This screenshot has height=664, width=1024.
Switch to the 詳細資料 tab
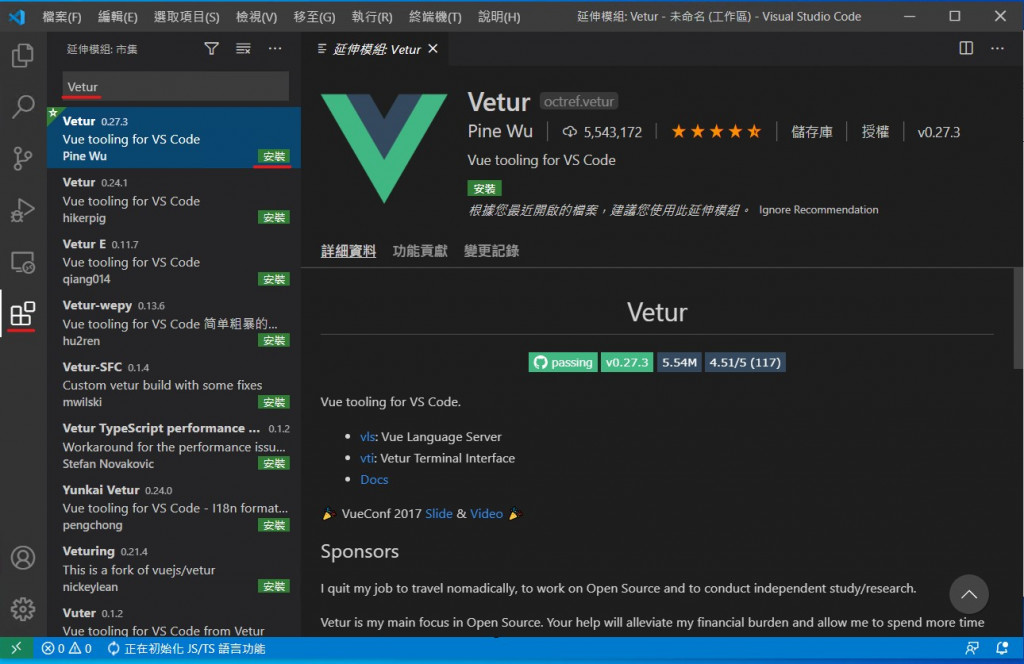pos(348,251)
